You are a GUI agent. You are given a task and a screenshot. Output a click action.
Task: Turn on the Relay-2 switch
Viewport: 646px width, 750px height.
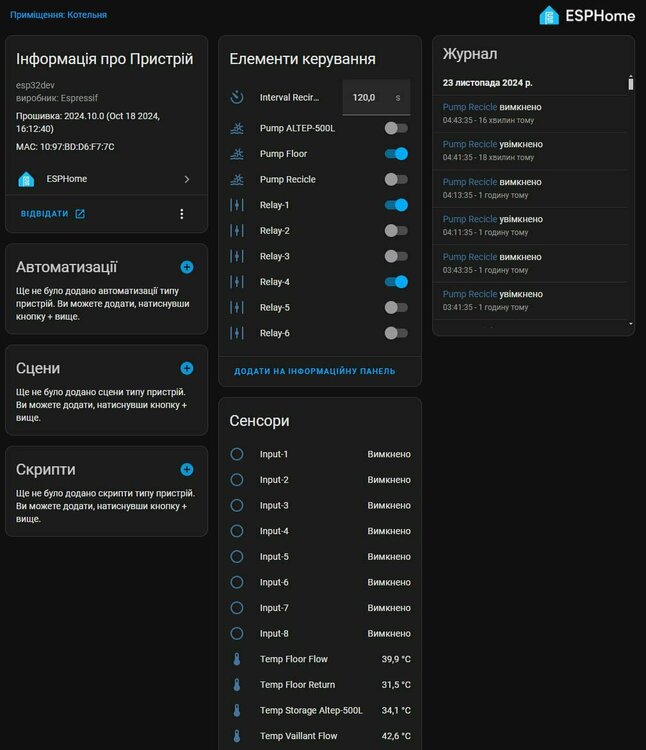coord(396,230)
